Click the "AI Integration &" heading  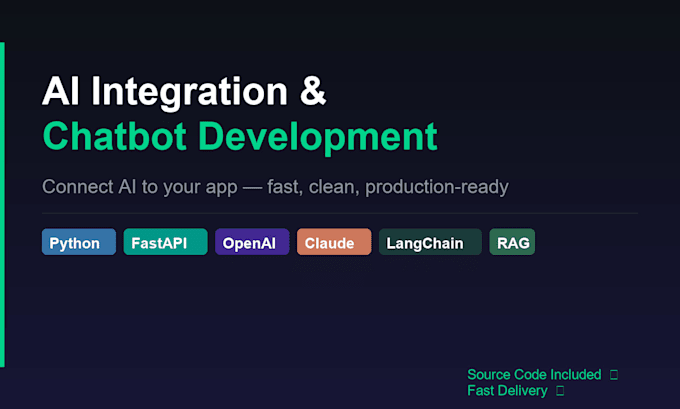click(184, 92)
